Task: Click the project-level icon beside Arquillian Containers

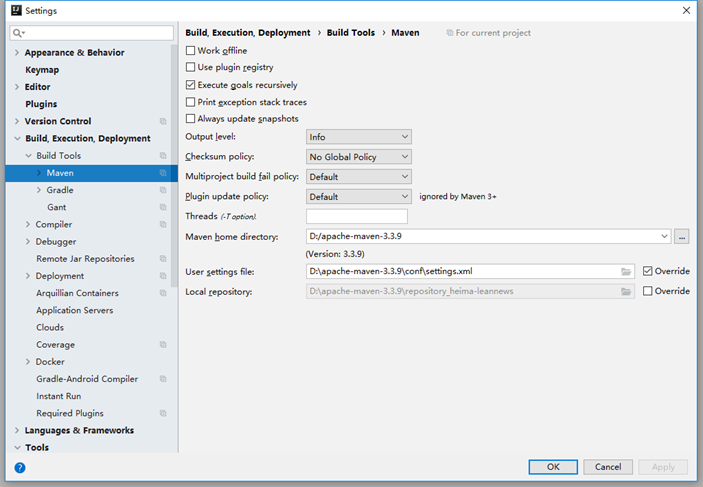Action: (x=163, y=293)
